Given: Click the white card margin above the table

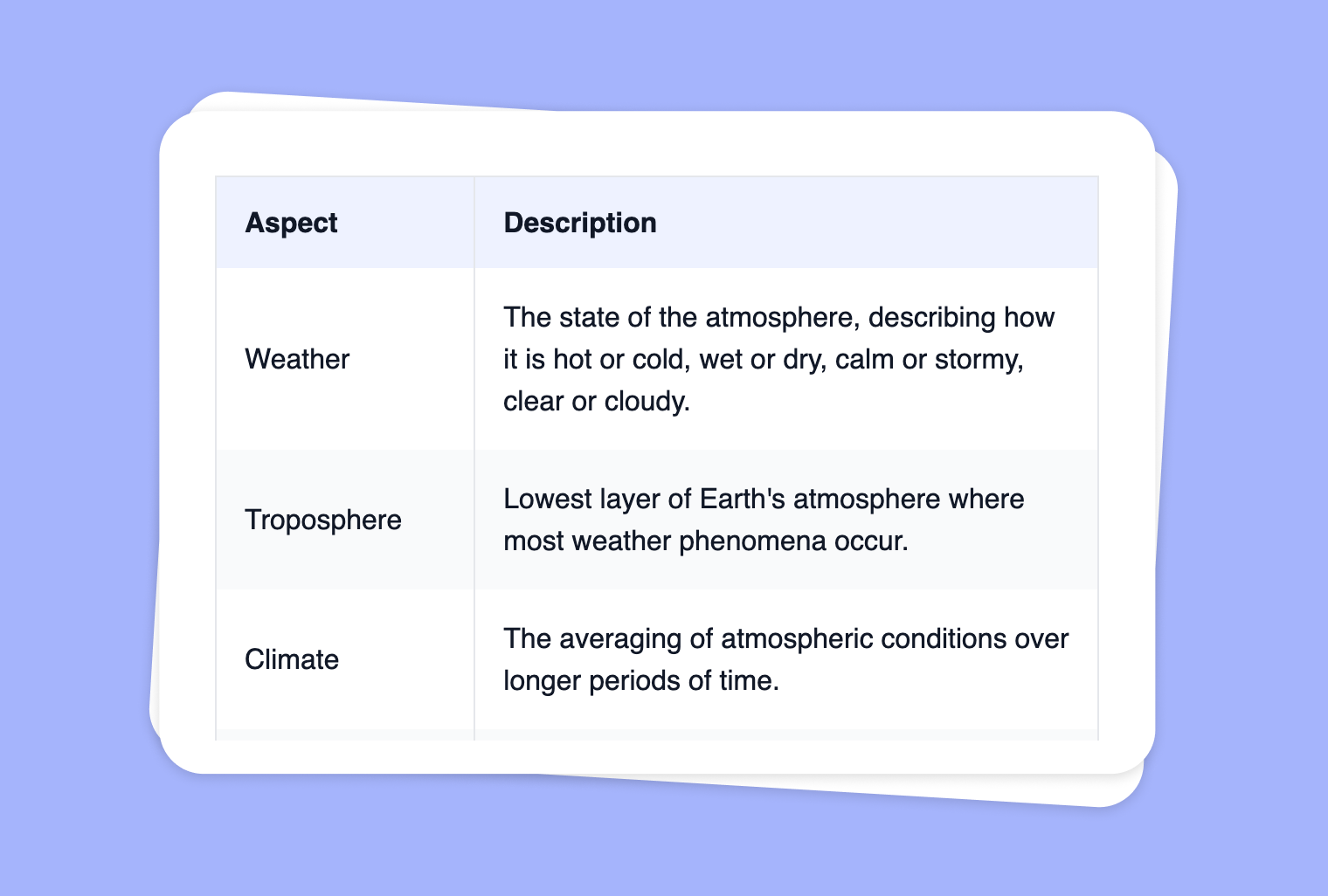Looking at the screenshot, I should coord(657,144).
